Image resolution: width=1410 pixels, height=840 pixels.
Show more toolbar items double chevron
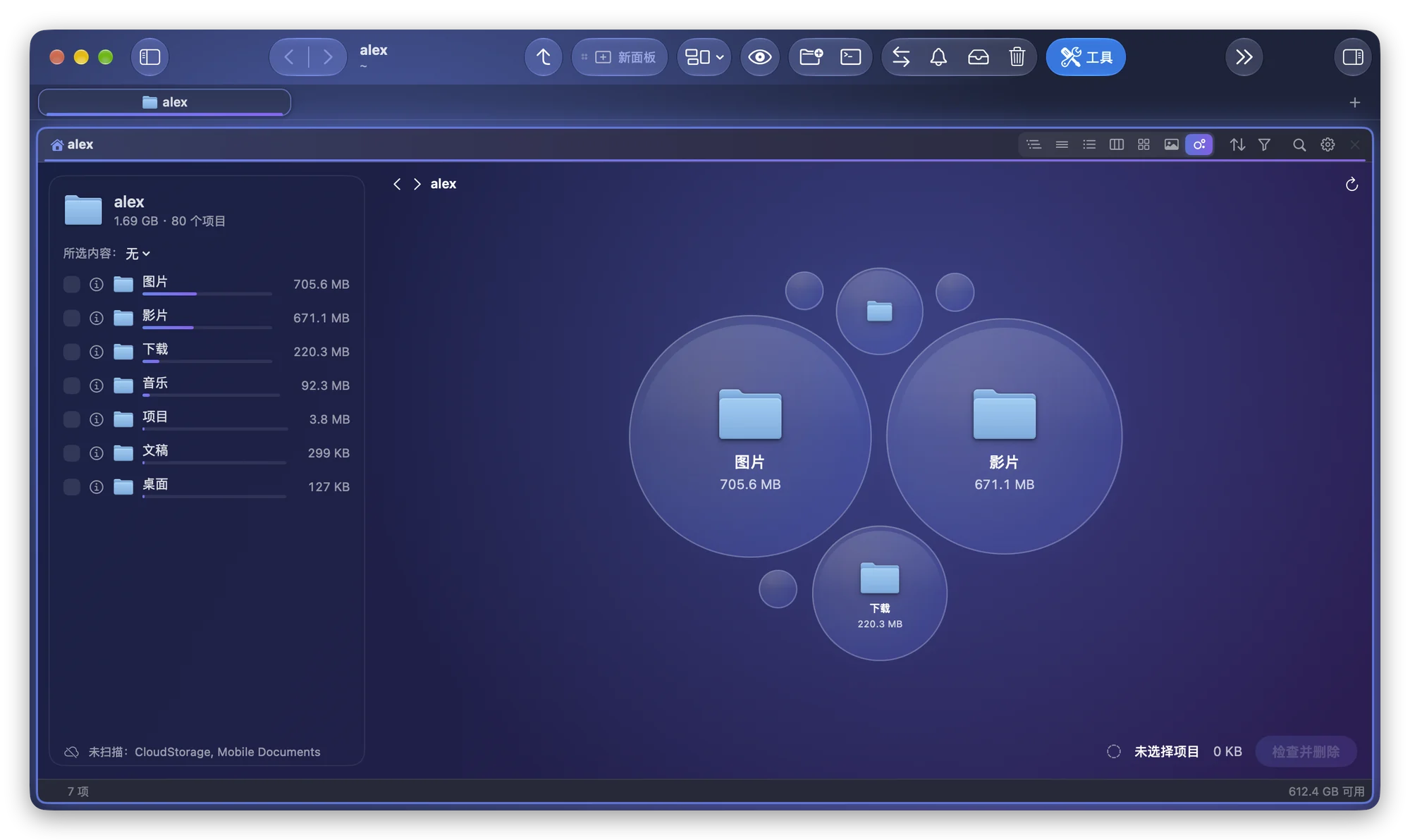pos(1244,57)
